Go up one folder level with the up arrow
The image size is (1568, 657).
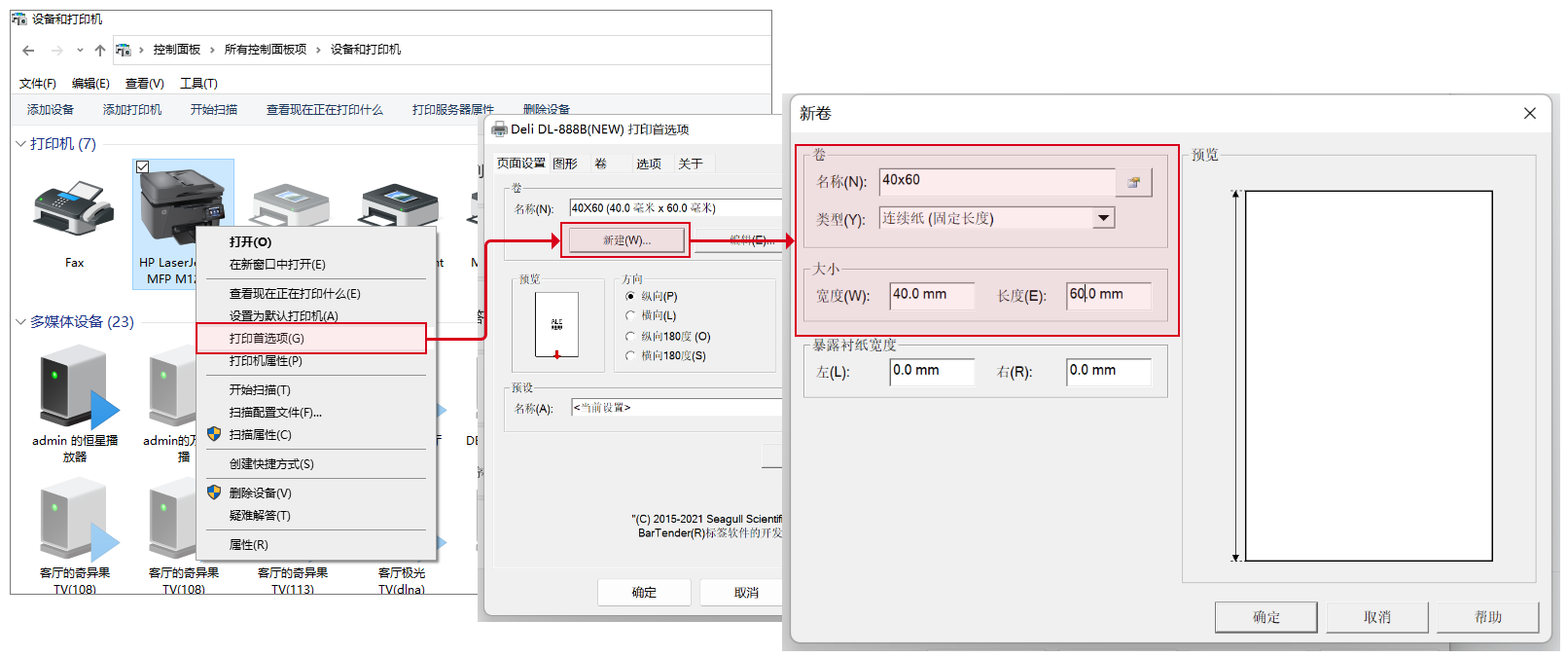tap(99, 51)
